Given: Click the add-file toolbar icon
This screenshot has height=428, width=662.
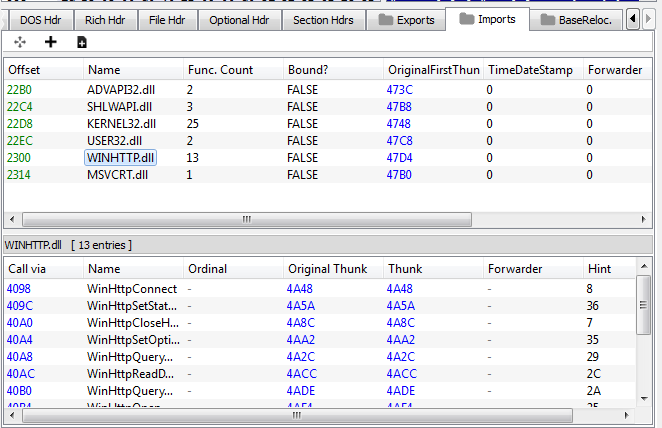Looking at the screenshot, I should [82, 42].
